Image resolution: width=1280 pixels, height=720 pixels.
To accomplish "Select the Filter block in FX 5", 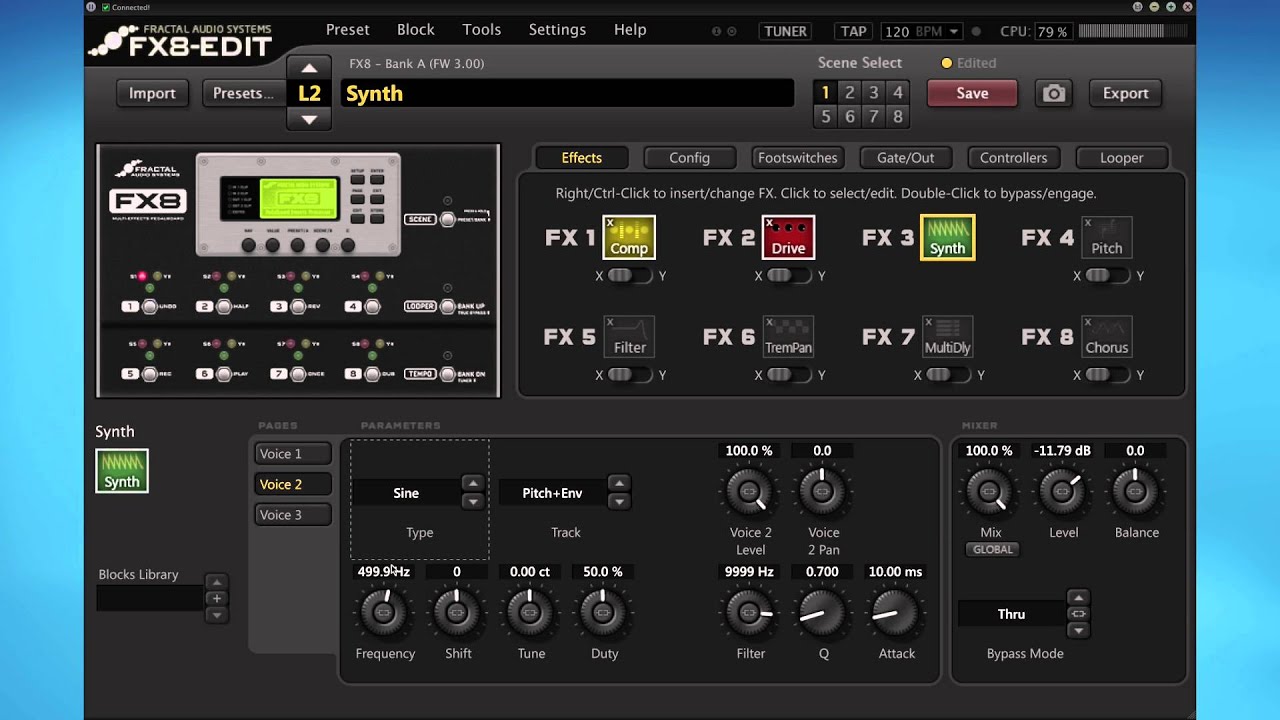I will (x=629, y=337).
